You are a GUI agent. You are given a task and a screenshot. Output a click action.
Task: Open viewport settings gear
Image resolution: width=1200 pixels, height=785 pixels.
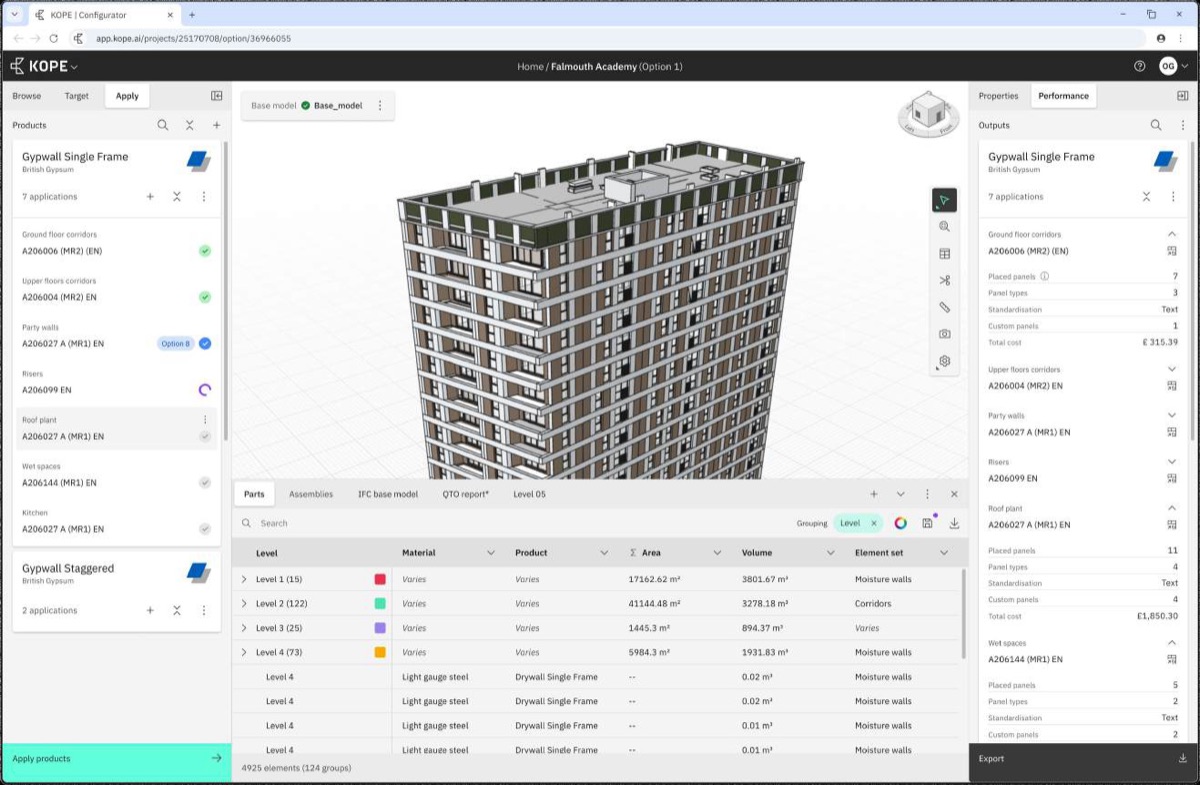tap(944, 361)
